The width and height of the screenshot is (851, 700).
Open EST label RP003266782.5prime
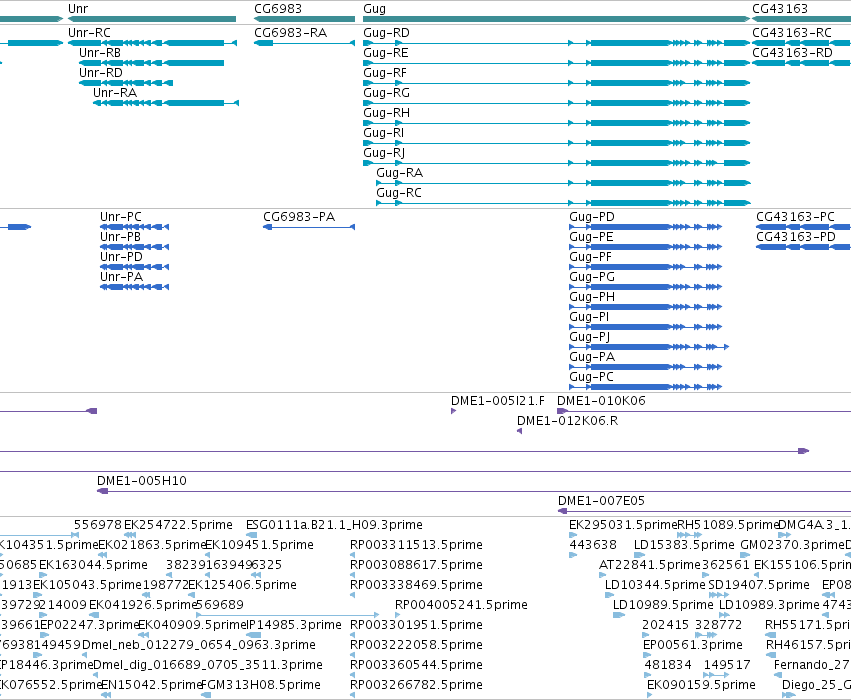pyautogui.click(x=416, y=686)
